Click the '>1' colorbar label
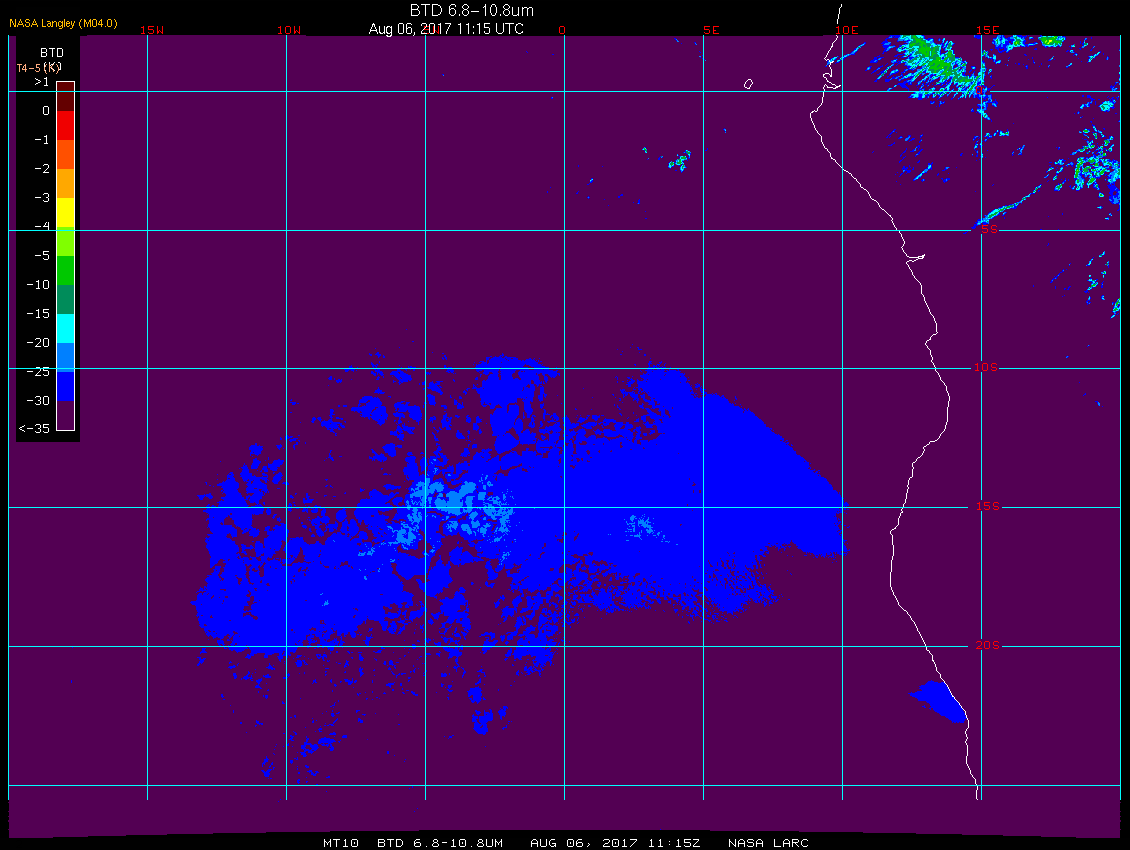 (x=42, y=82)
